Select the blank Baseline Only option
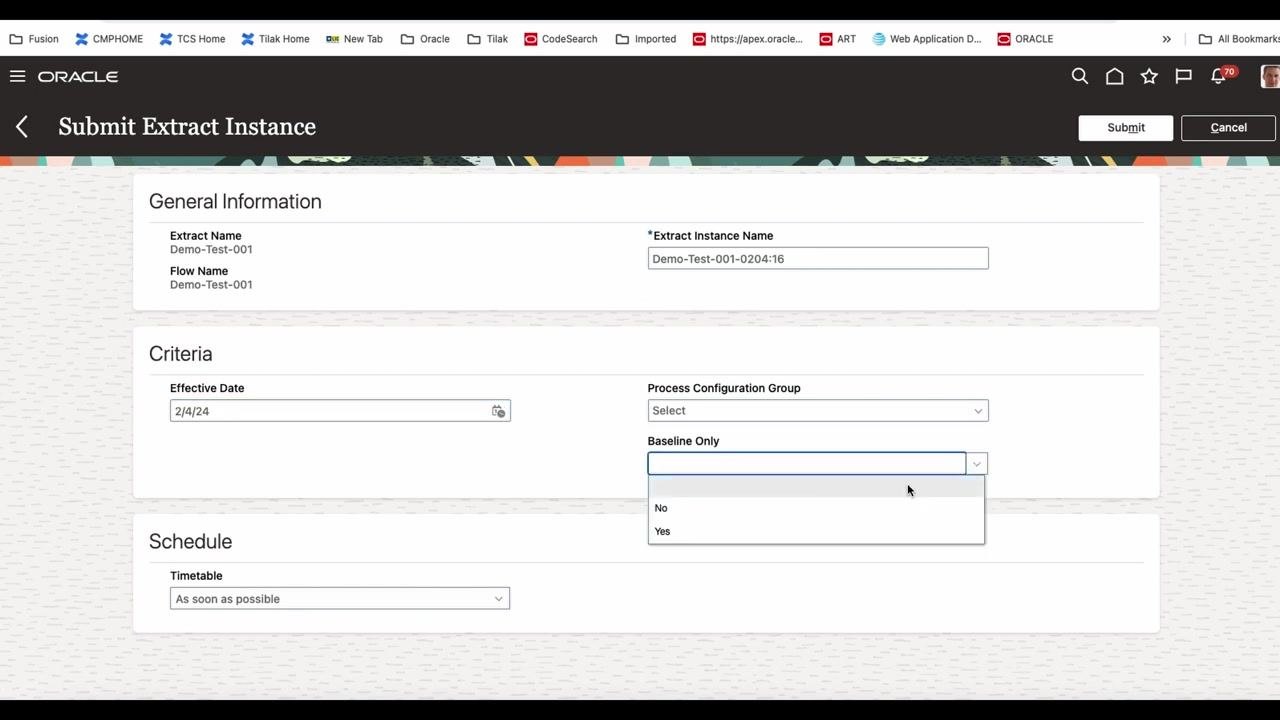This screenshot has height=720, width=1280. tap(816, 487)
